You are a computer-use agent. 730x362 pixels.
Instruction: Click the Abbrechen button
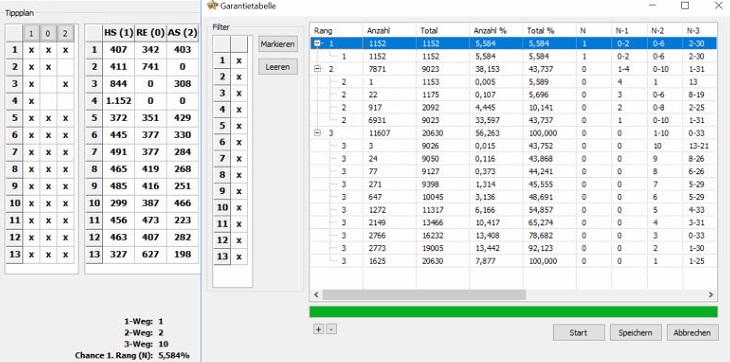coord(693,333)
